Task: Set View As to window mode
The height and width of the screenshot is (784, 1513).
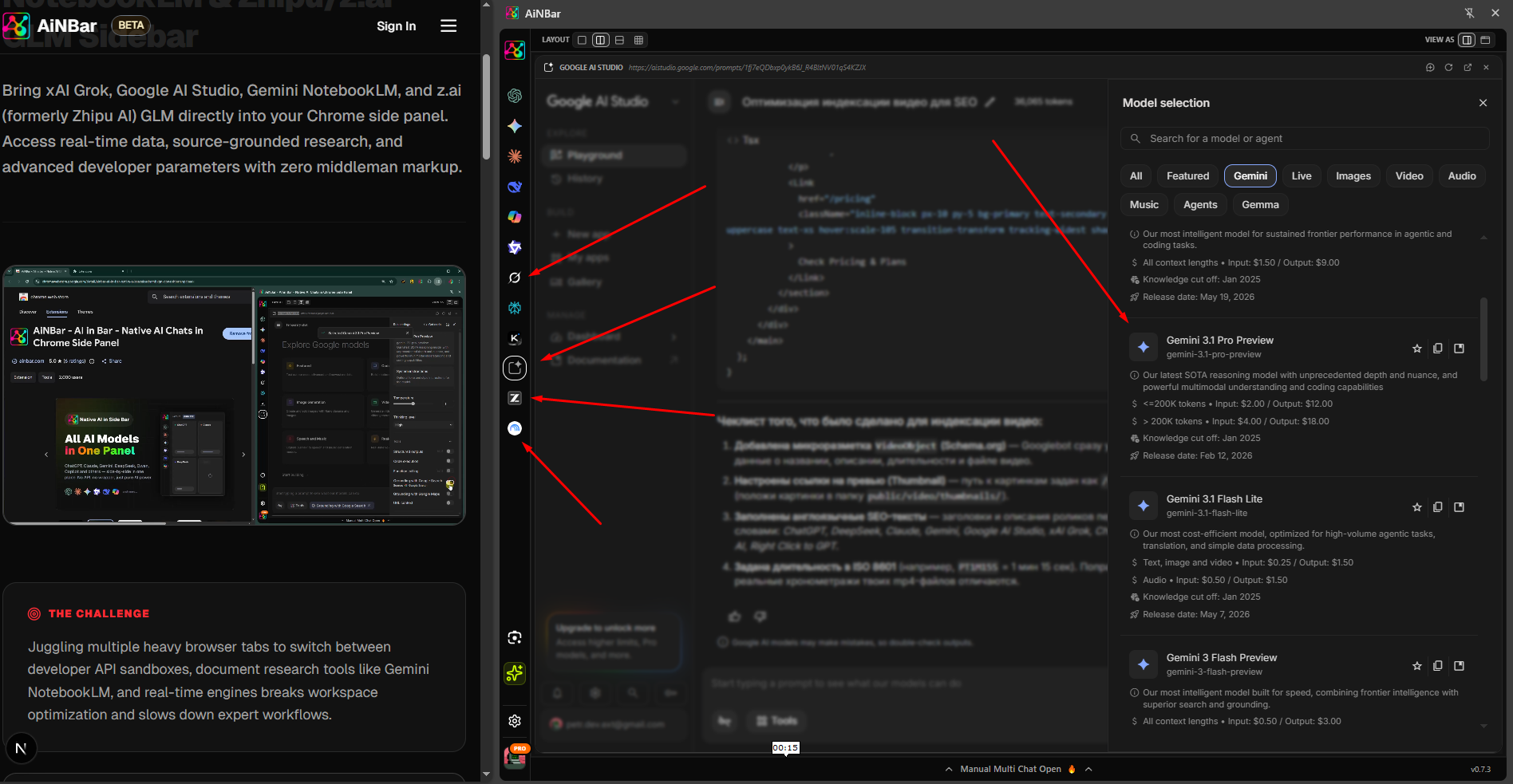Action: point(1485,40)
